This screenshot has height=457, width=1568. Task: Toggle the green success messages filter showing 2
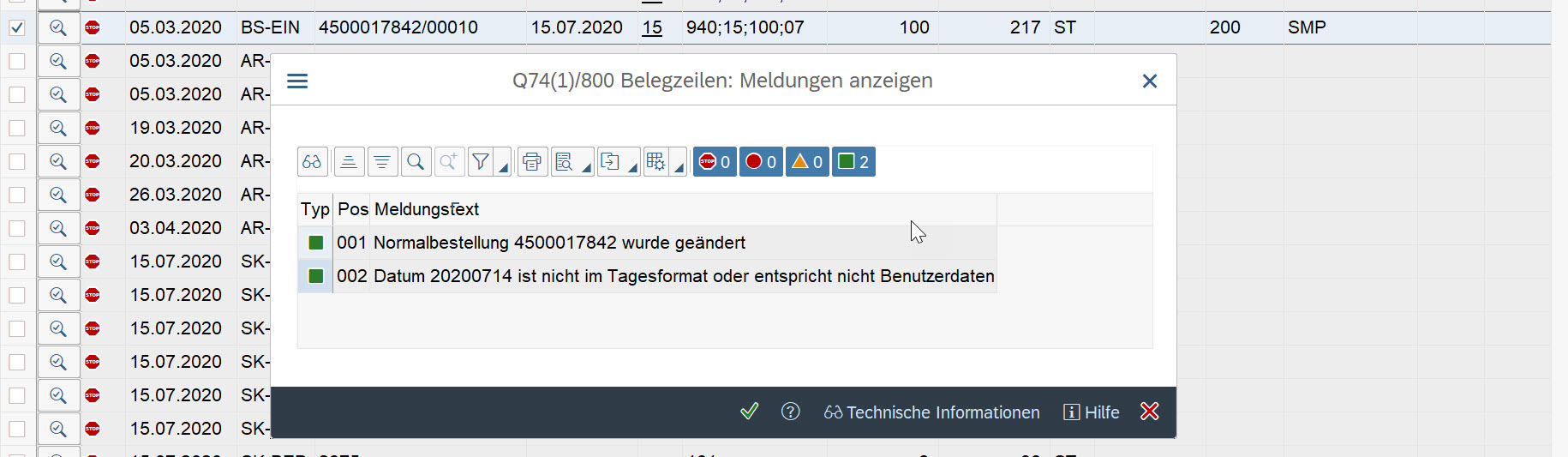(x=853, y=162)
